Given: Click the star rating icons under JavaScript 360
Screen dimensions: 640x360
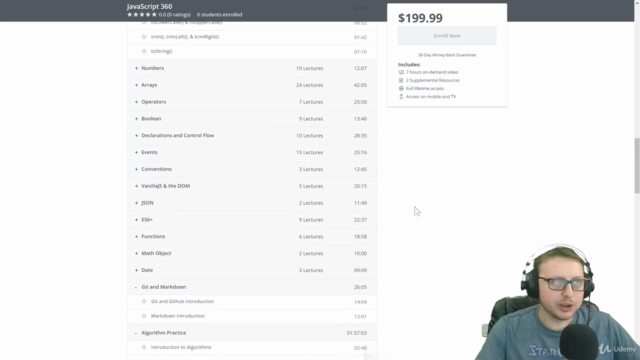Looking at the screenshot, I should tap(142, 15).
